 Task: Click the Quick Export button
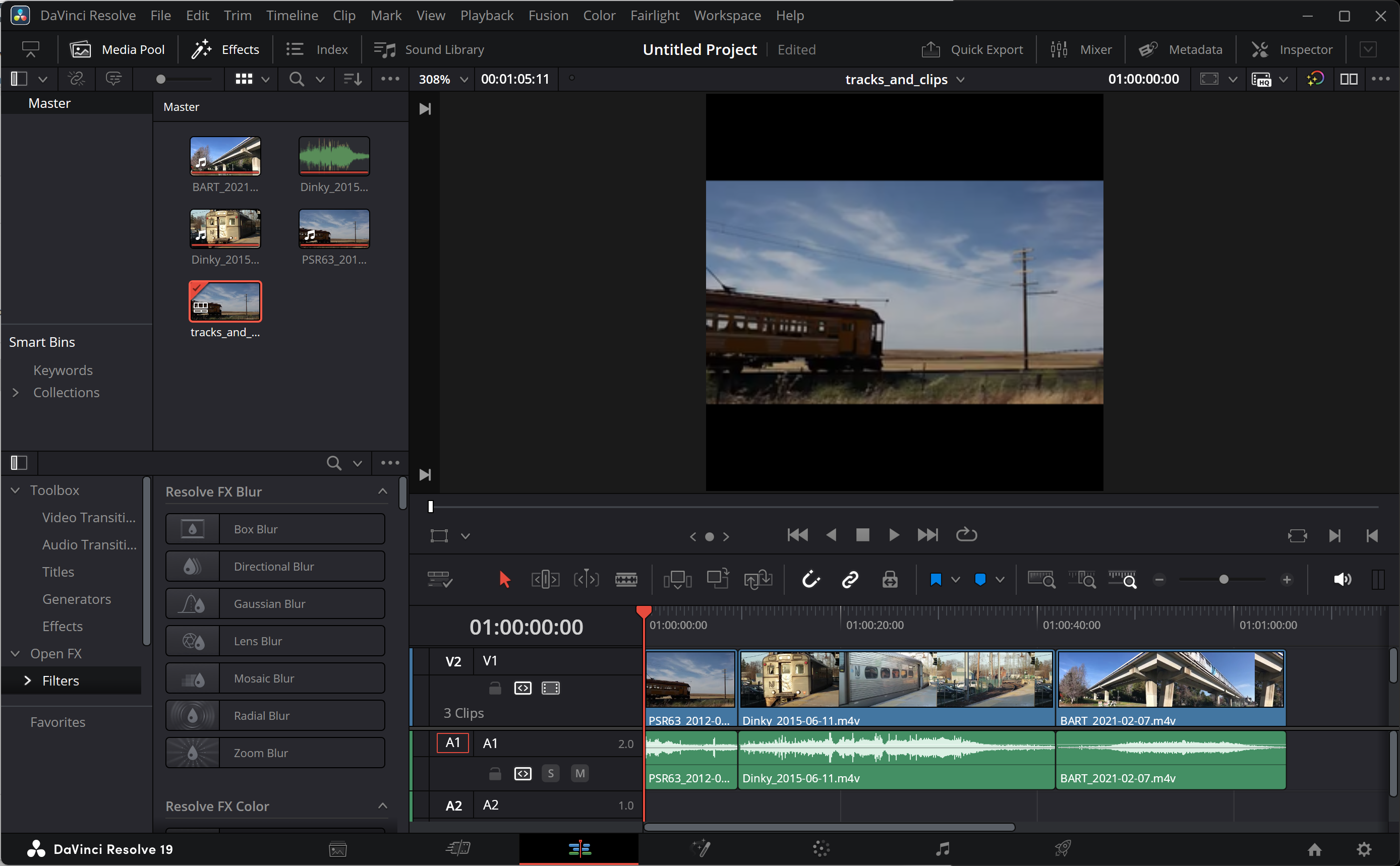click(972, 50)
